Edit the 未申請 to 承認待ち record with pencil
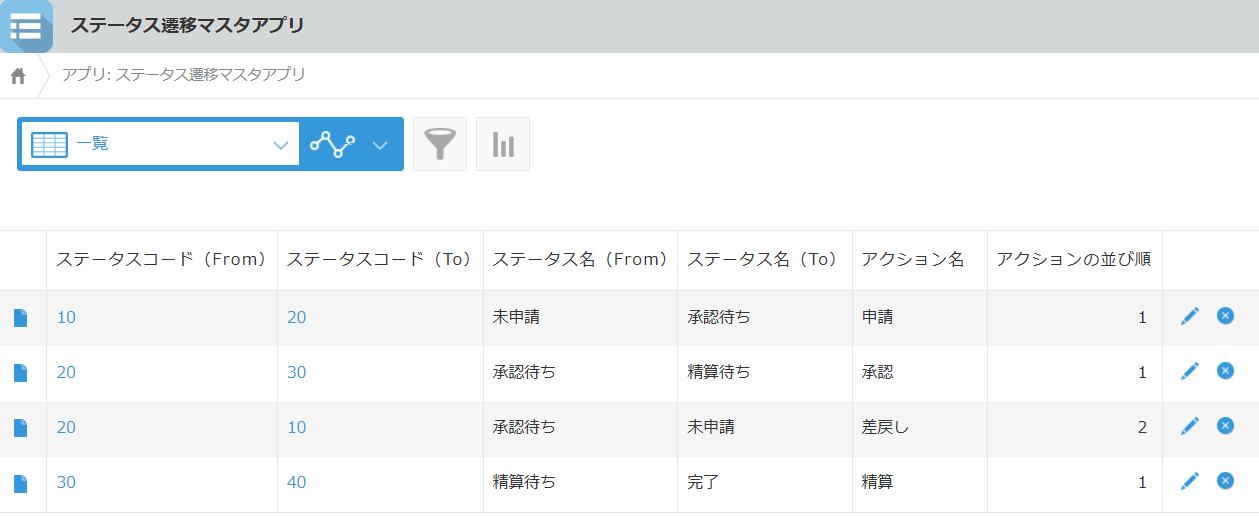The width and height of the screenshot is (1259, 516). (x=1189, y=317)
